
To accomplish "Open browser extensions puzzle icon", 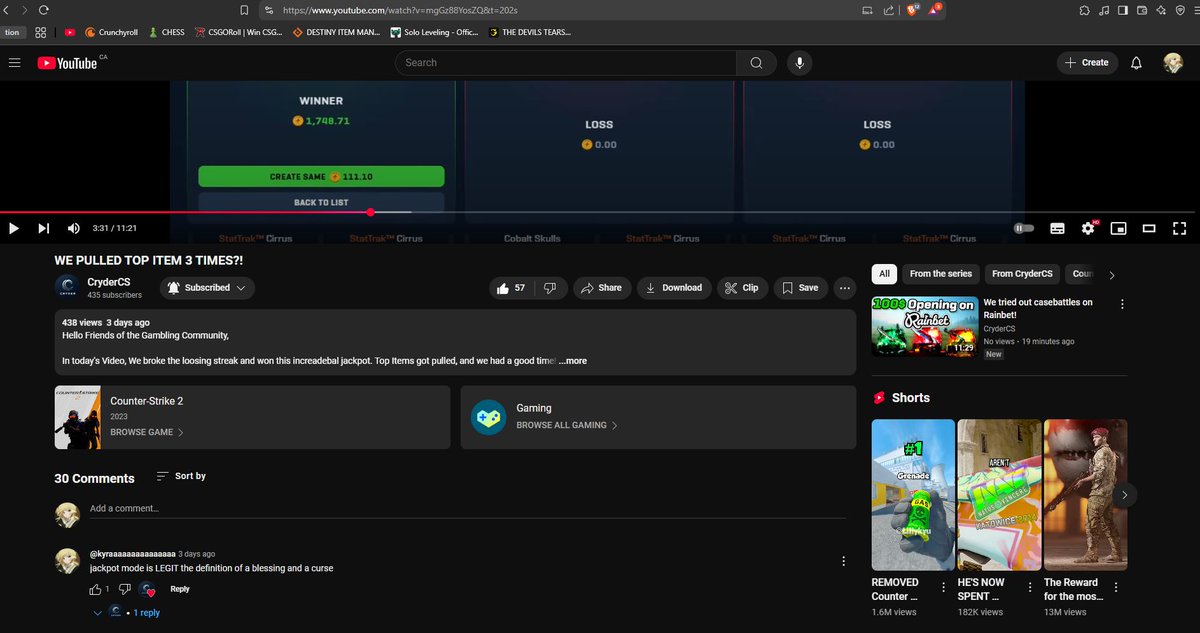I will coord(1084,10).
